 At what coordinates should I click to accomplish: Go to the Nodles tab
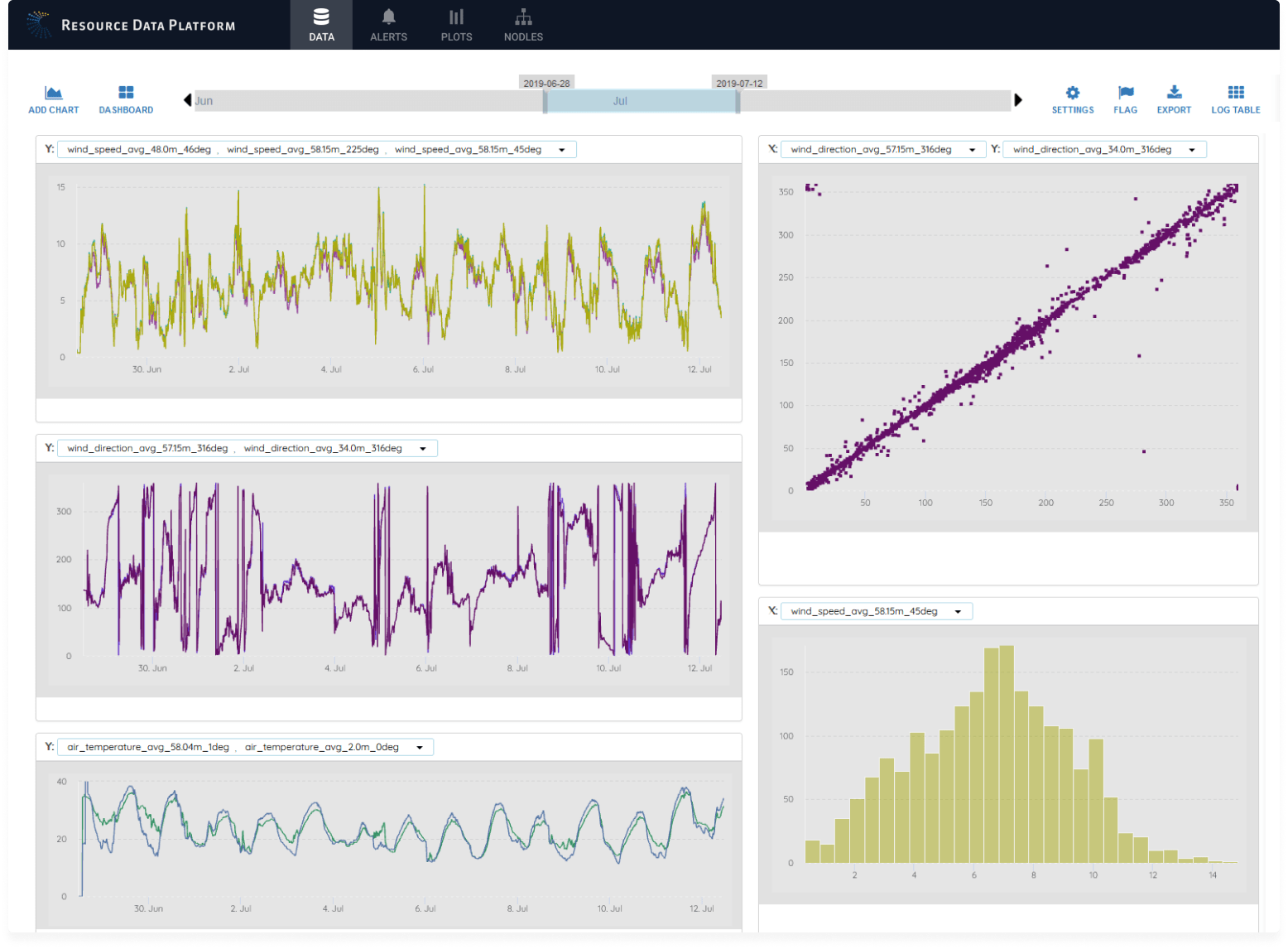click(x=523, y=25)
